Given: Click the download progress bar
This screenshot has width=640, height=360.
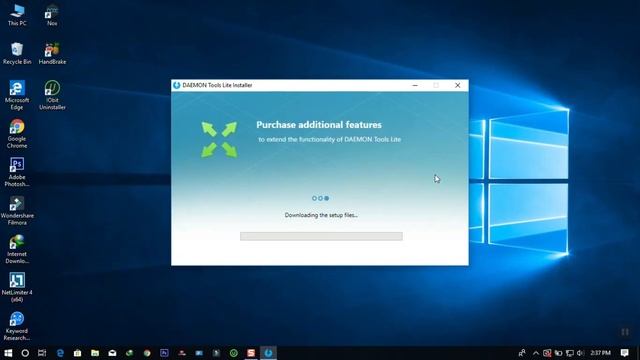Looking at the screenshot, I should click(321, 236).
